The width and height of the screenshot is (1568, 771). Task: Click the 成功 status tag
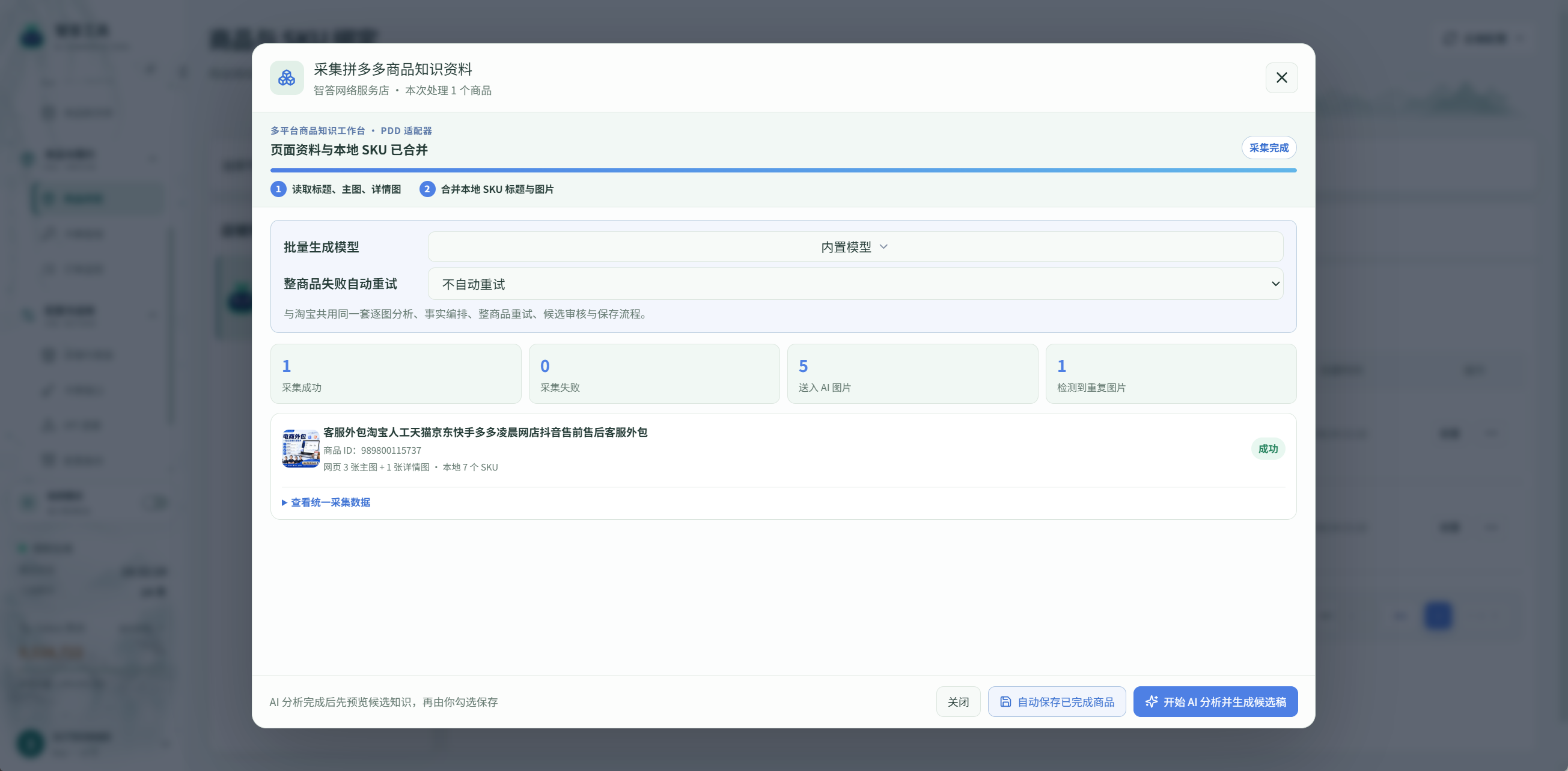tap(1268, 448)
